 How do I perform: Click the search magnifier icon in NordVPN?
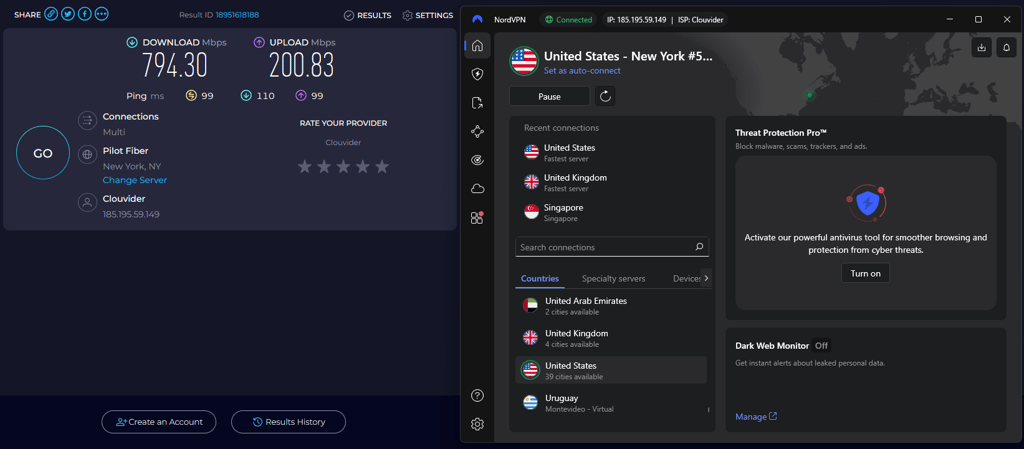point(699,247)
